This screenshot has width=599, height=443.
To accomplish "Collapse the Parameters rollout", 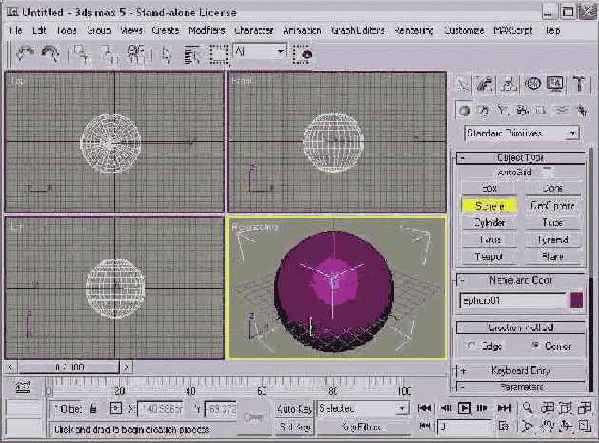I will [520, 387].
